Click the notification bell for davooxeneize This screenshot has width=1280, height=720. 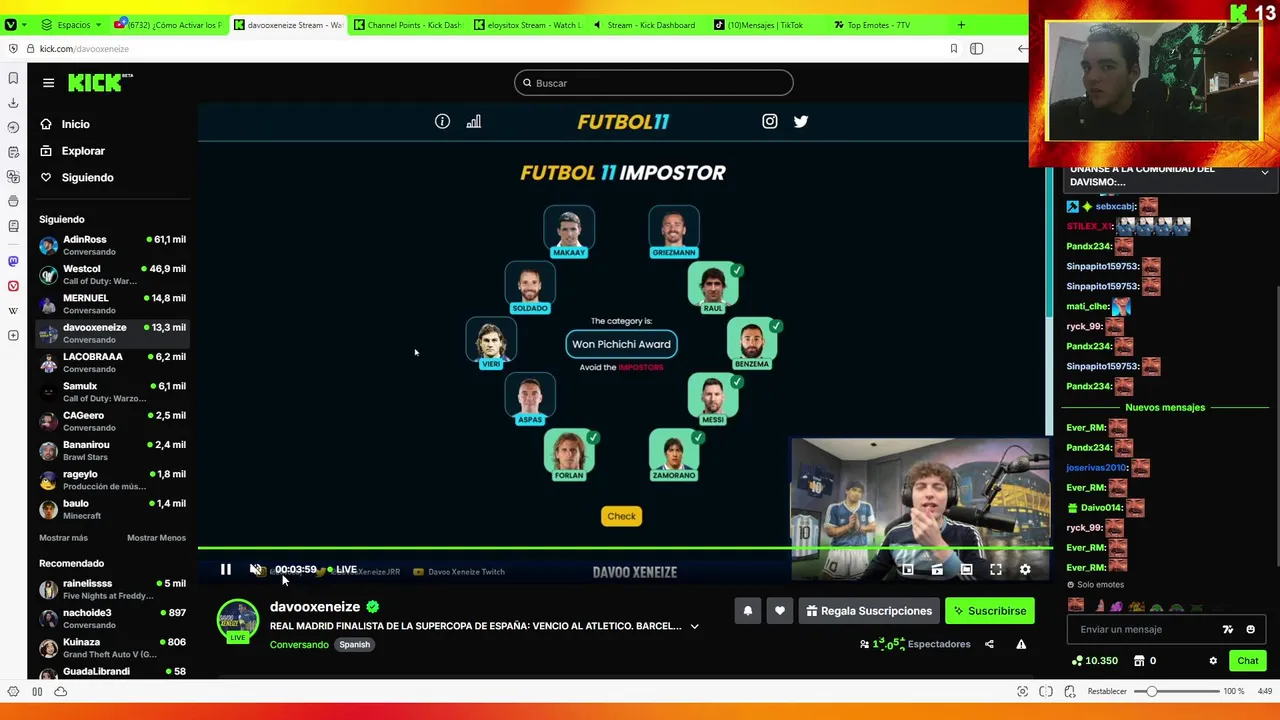click(747, 611)
